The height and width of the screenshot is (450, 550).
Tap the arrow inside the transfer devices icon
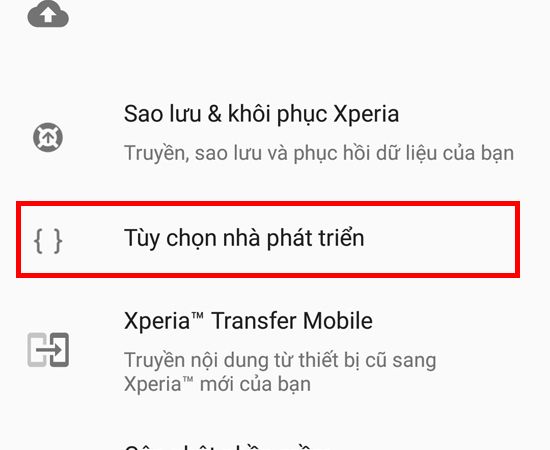click(x=49, y=350)
